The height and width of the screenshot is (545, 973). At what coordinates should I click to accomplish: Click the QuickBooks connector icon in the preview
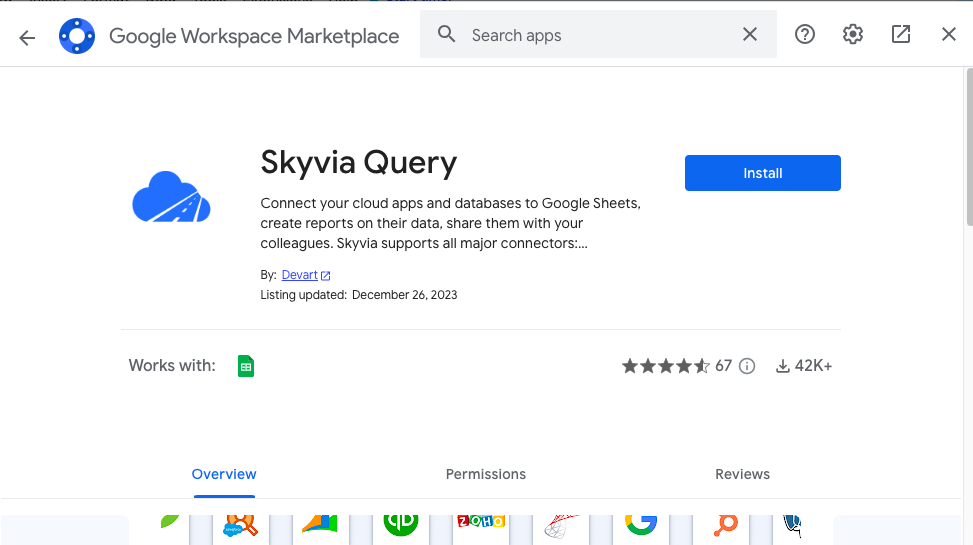(401, 525)
